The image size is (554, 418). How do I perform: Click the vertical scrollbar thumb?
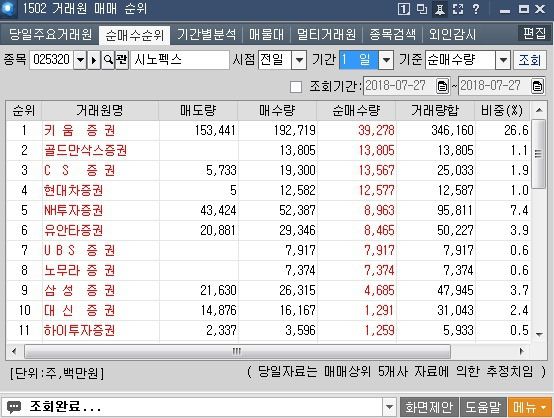539,154
